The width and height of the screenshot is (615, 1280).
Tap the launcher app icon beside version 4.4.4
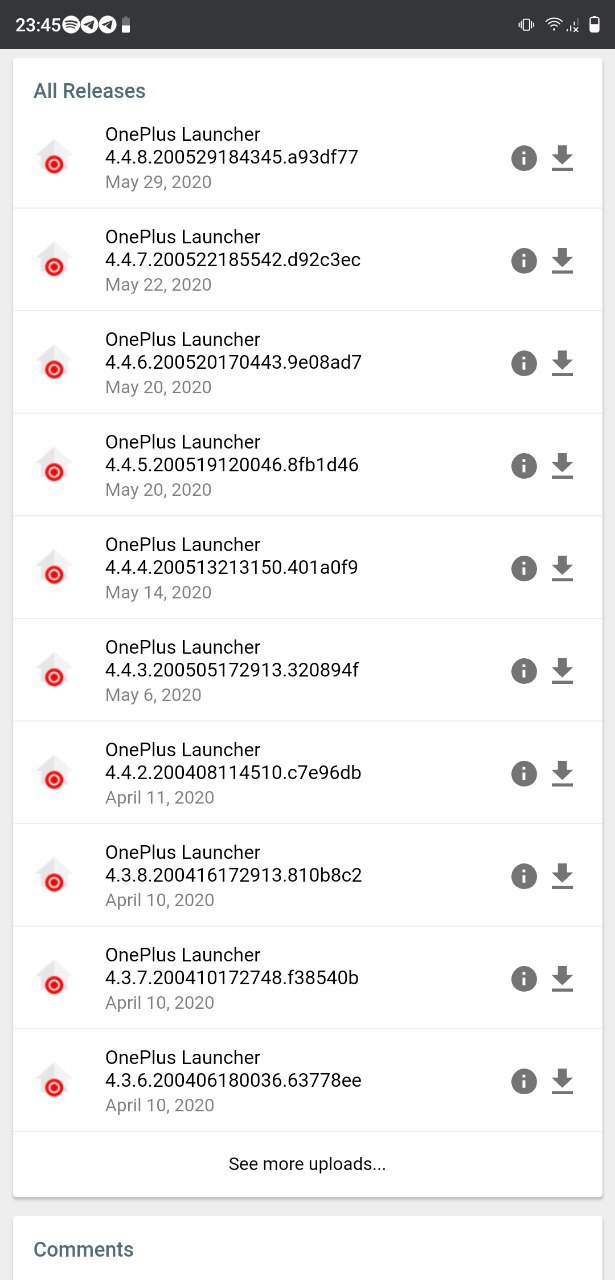pos(54,568)
